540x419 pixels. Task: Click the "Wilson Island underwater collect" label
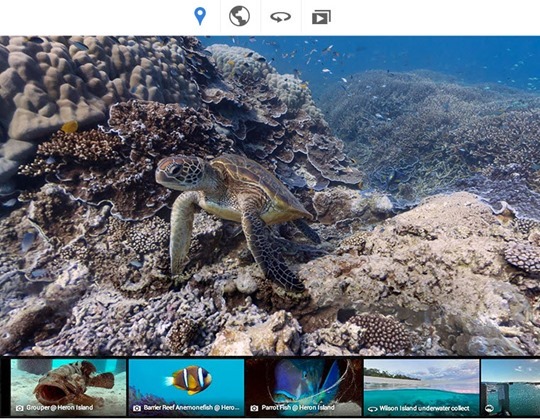tap(424, 408)
